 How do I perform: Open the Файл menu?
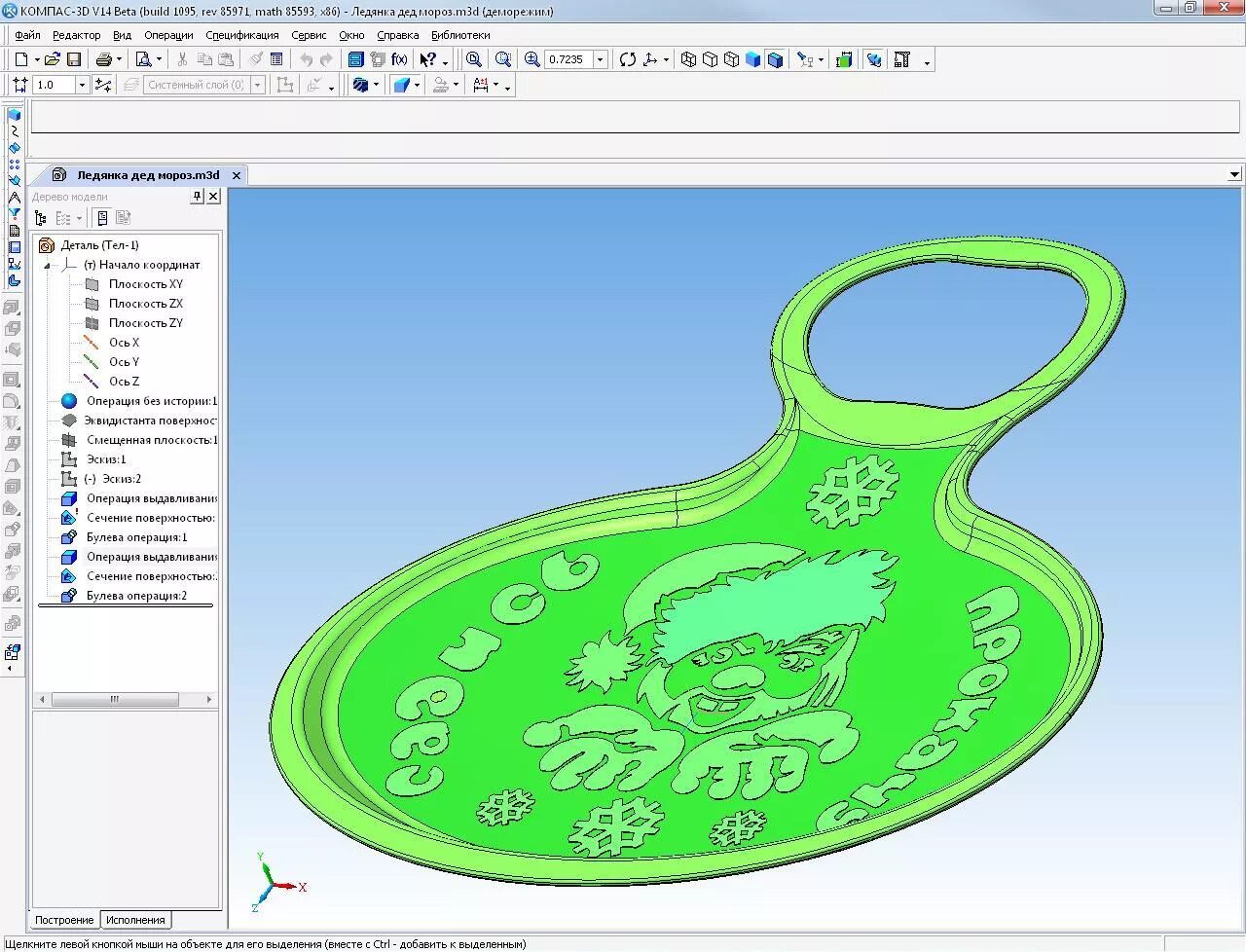click(27, 35)
